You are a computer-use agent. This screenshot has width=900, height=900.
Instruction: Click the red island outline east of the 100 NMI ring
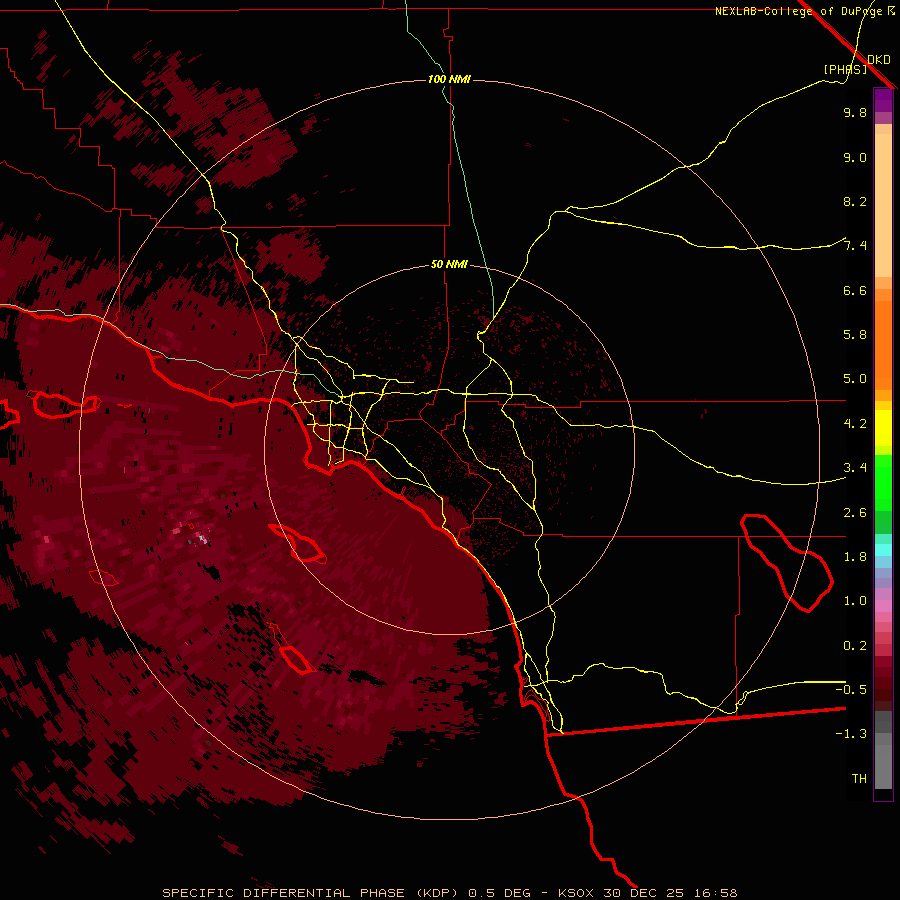788,562
